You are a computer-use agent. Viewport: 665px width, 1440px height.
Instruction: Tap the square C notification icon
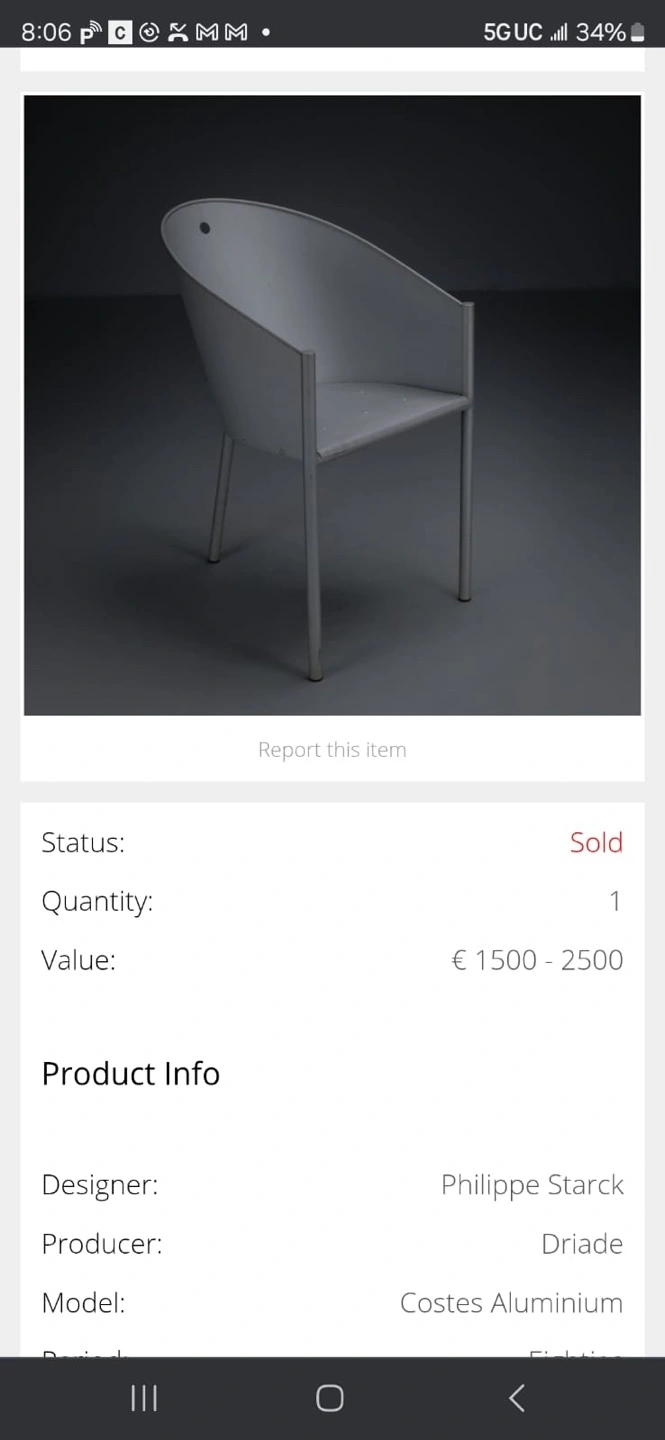[x=120, y=32]
